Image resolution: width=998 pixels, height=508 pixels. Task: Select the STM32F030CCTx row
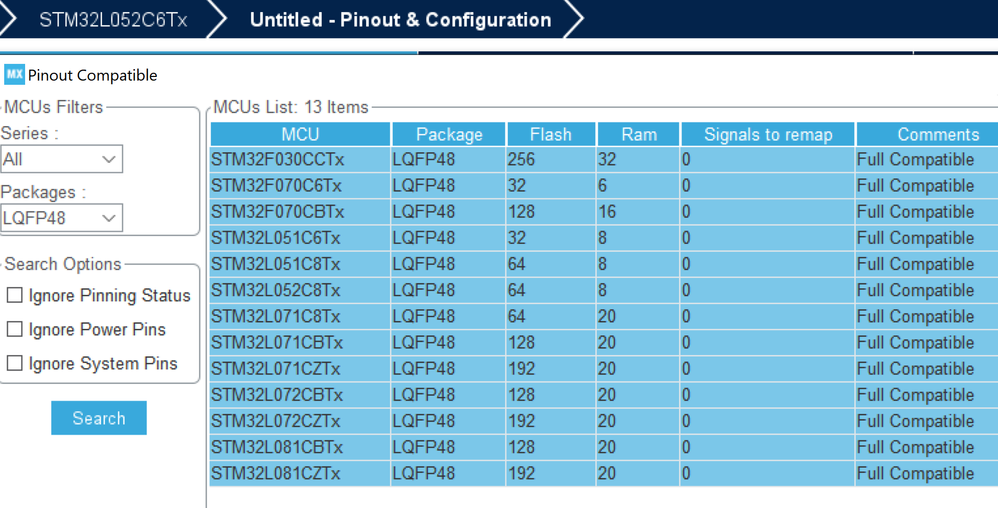(604, 160)
